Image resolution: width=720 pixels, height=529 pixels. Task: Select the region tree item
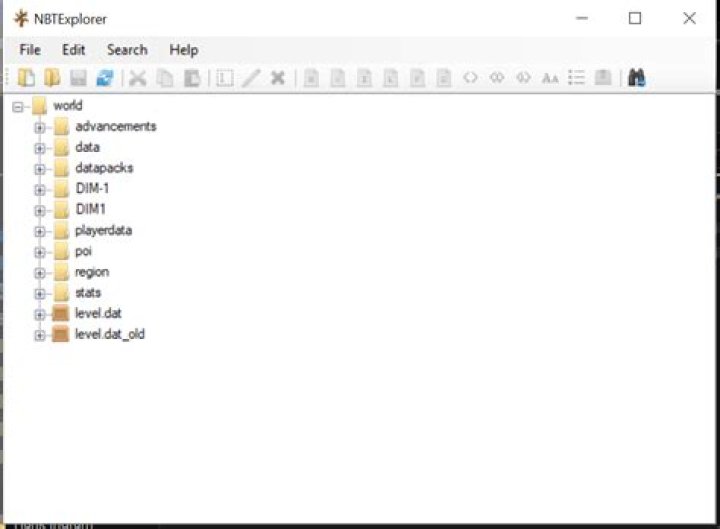[92, 272]
